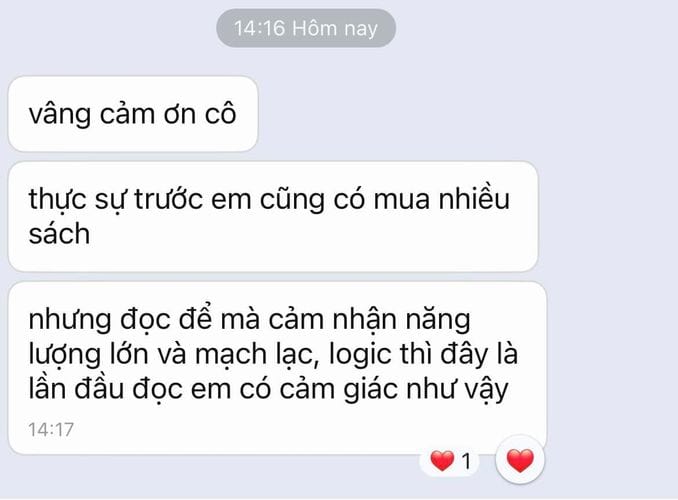The image size is (678, 500).
Task: Click the 14:17 message timestamp
Action: (51, 429)
